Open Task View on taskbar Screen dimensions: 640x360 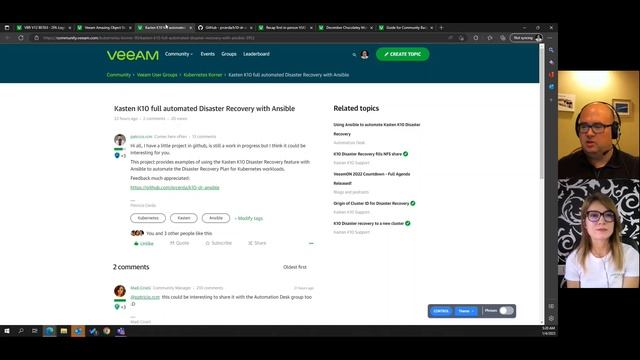[x=35, y=331]
